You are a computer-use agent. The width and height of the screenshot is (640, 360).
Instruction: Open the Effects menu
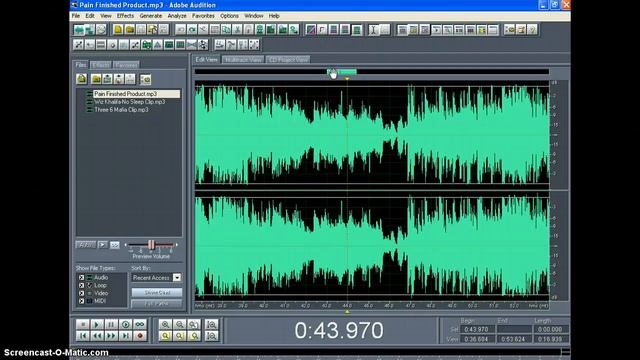point(125,16)
